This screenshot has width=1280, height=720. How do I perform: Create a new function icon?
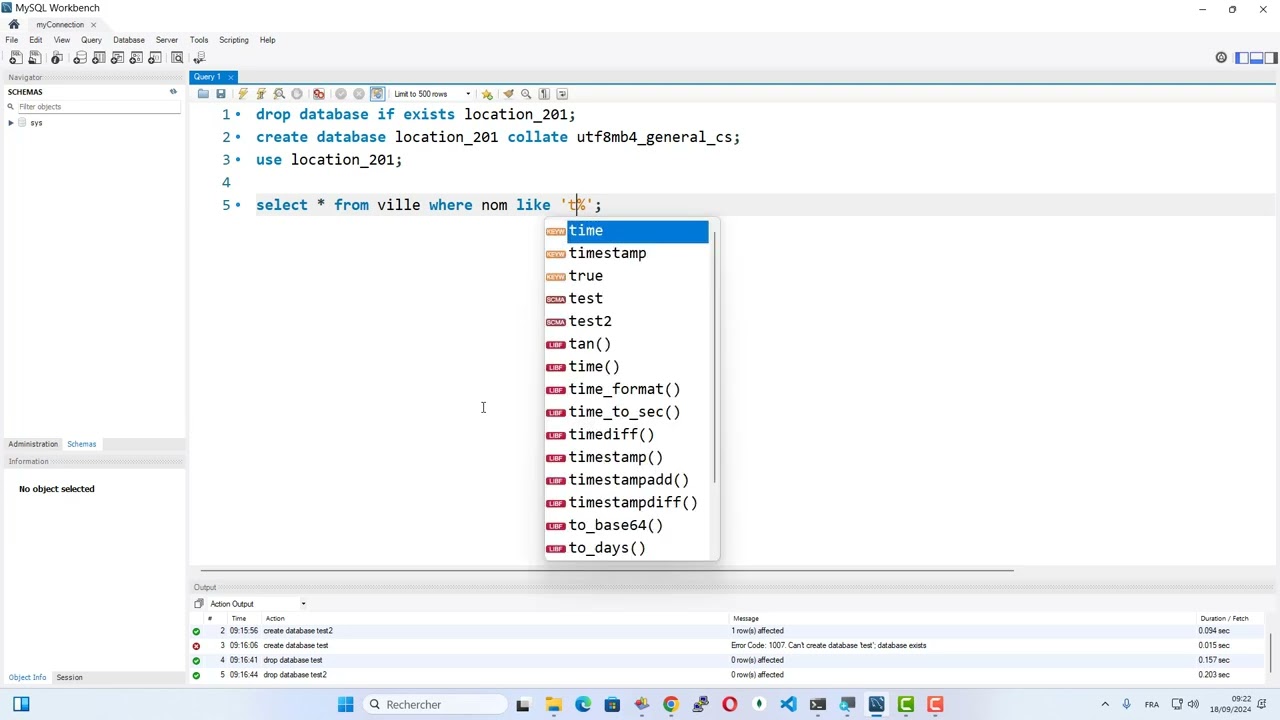click(x=157, y=58)
